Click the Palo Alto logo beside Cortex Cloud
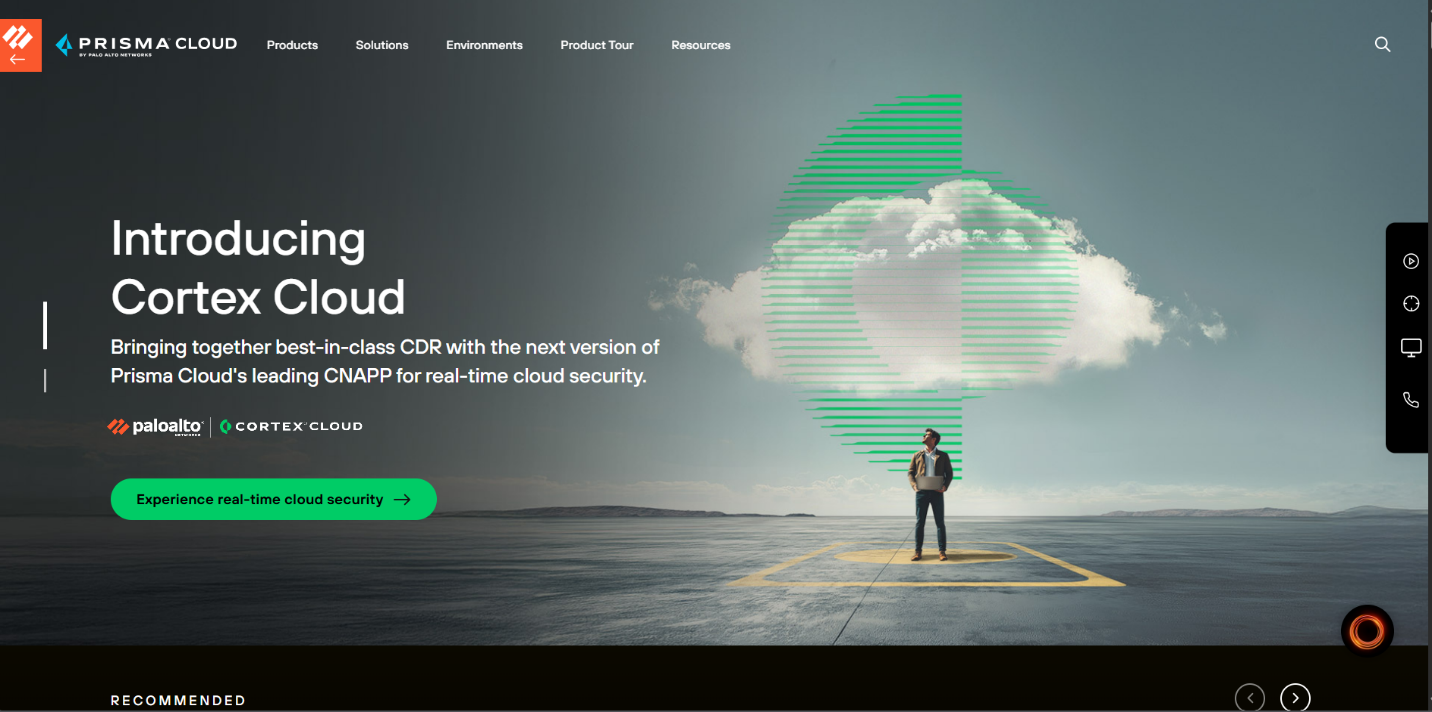 (x=155, y=427)
